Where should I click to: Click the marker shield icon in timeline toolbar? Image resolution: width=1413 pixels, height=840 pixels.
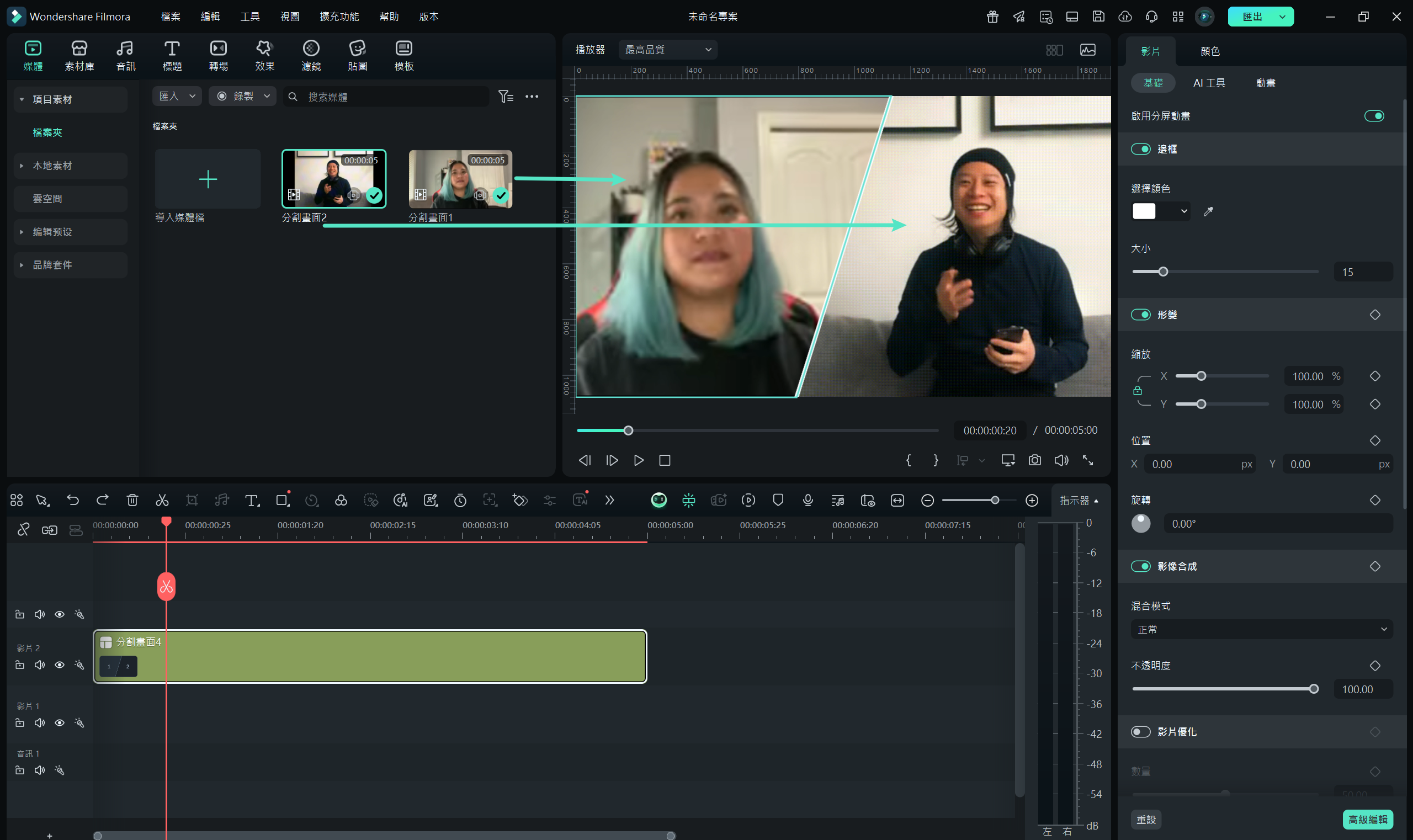[x=778, y=500]
